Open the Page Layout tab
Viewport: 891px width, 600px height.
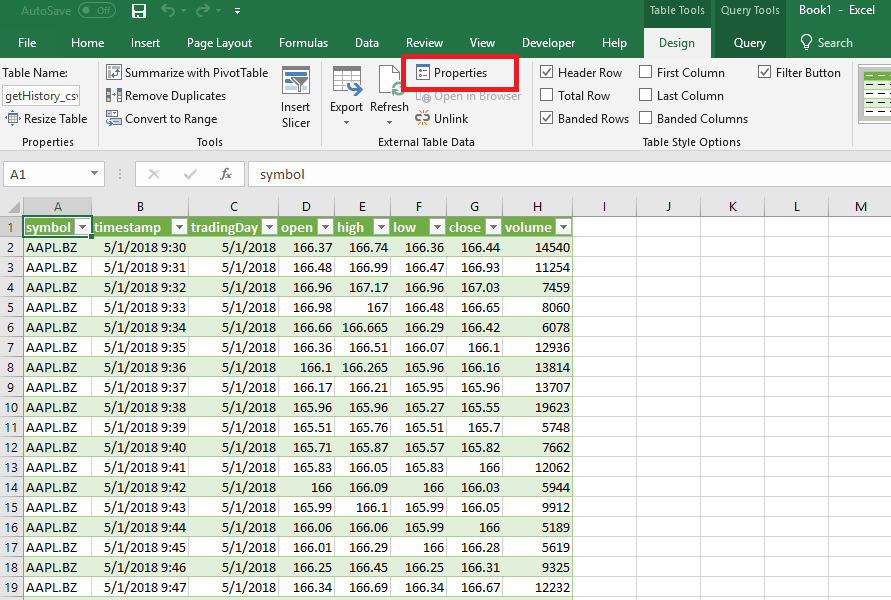click(x=219, y=43)
